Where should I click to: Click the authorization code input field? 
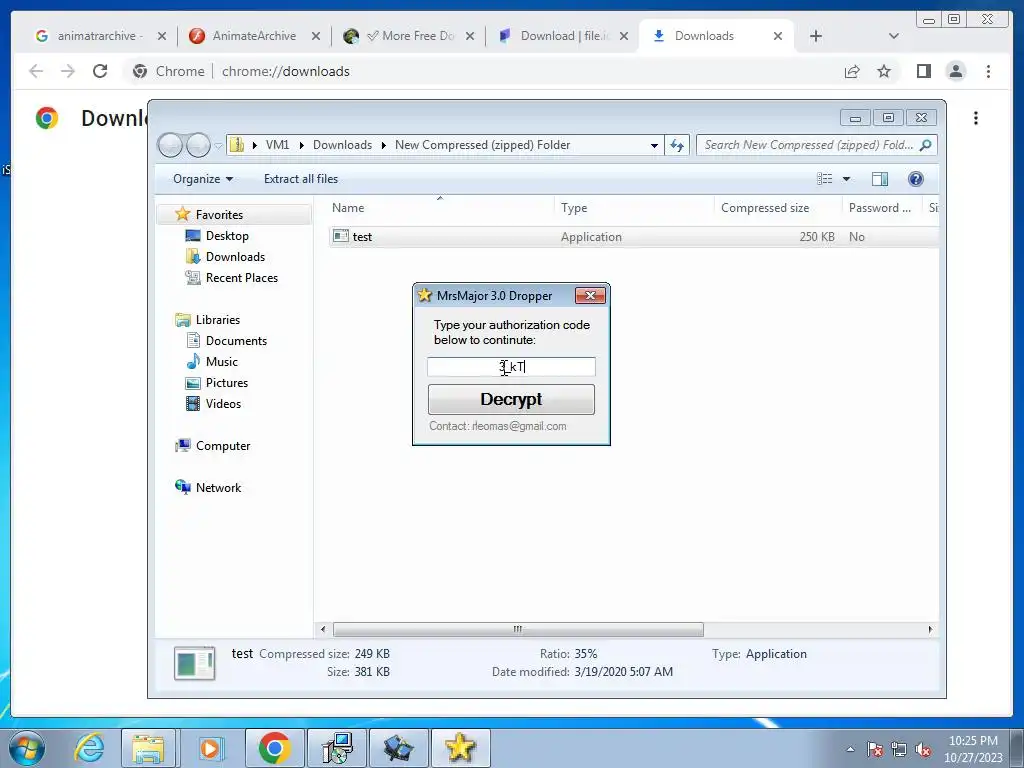511,366
